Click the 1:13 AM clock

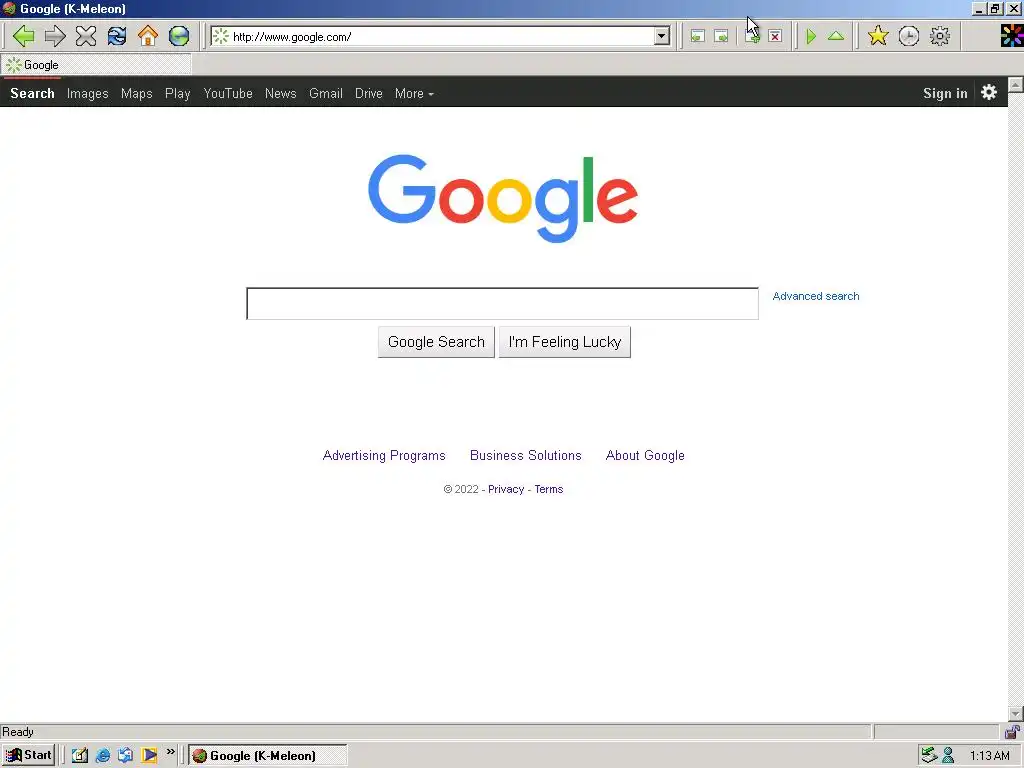pyautogui.click(x=989, y=756)
